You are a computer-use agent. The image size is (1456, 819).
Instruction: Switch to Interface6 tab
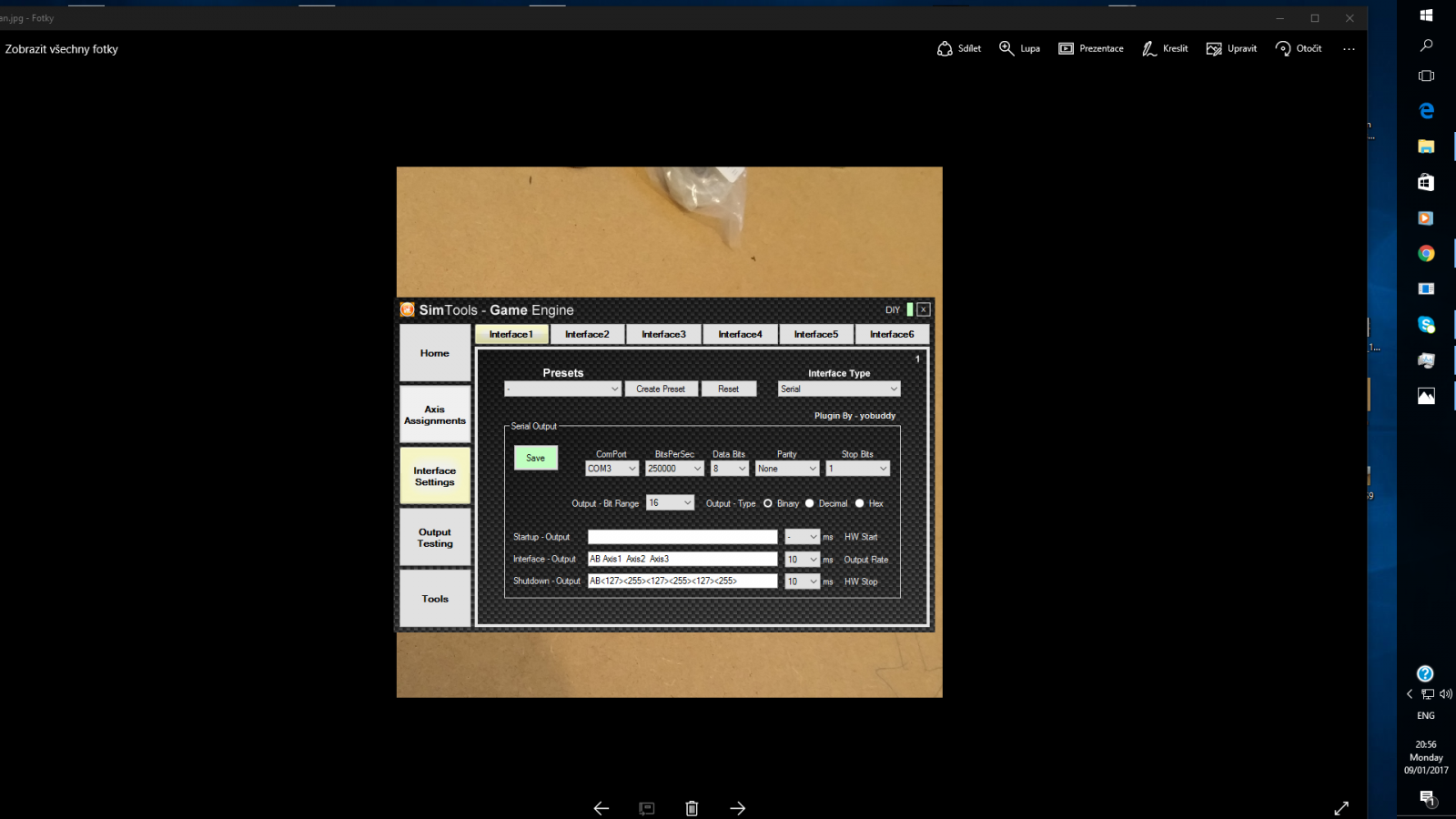(x=892, y=334)
